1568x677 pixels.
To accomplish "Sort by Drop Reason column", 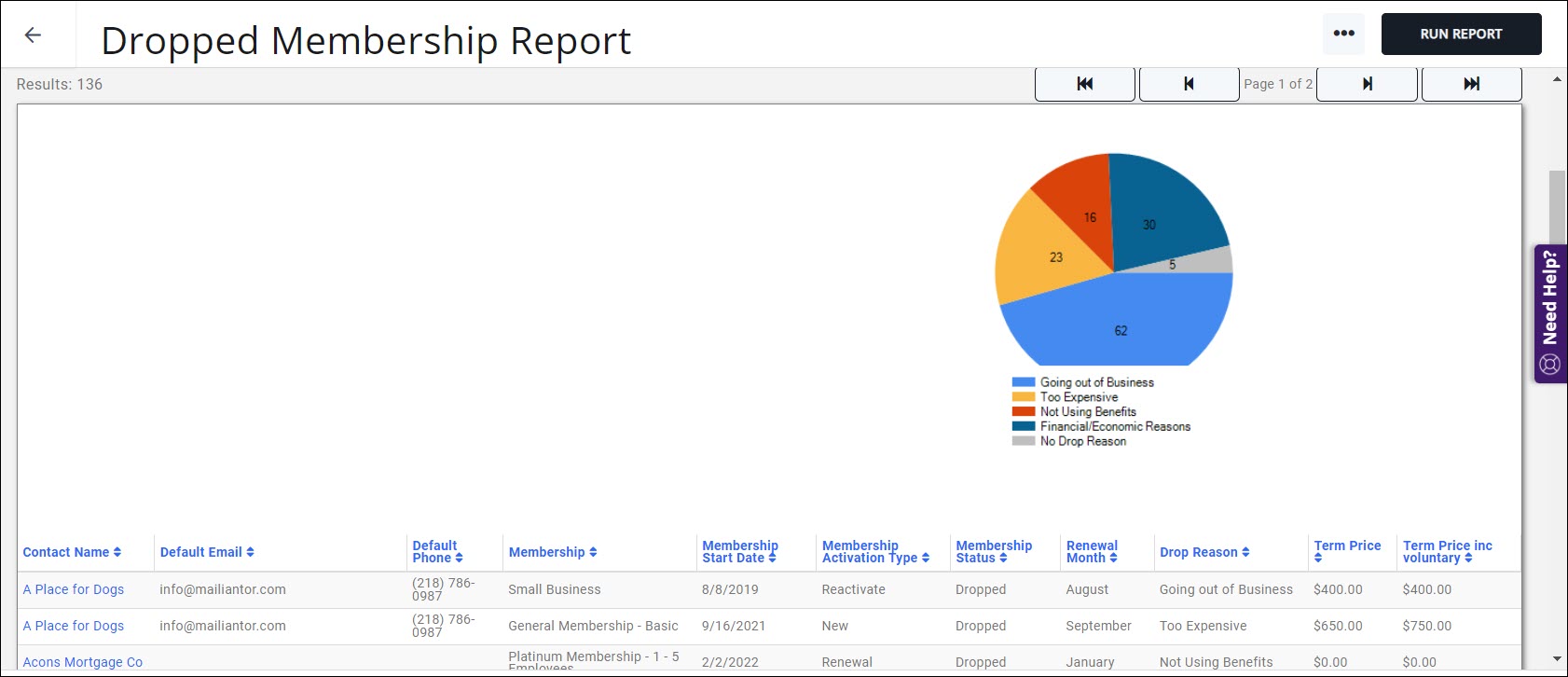I will click(x=1204, y=552).
